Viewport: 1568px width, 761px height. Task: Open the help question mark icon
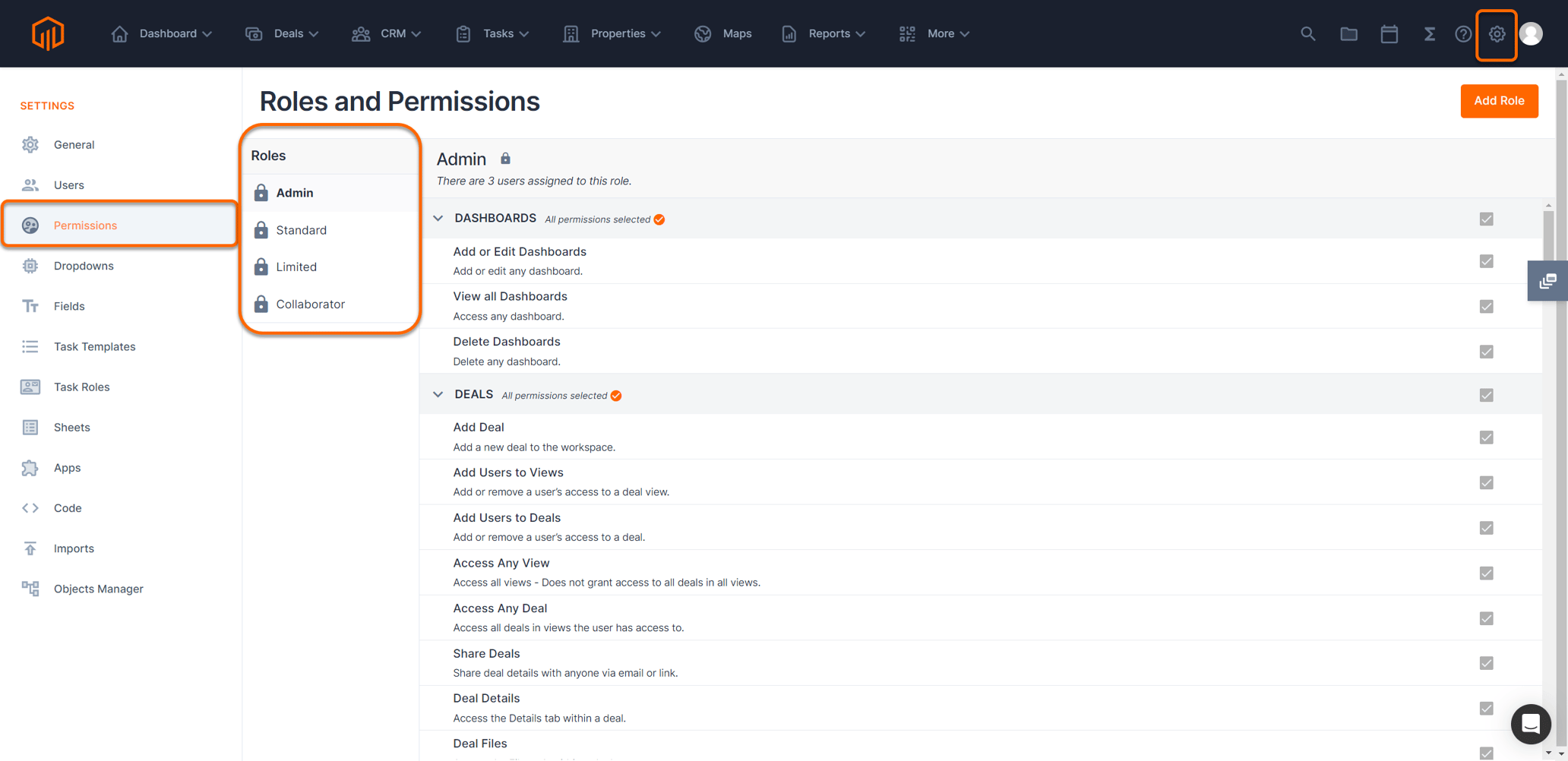(1462, 33)
